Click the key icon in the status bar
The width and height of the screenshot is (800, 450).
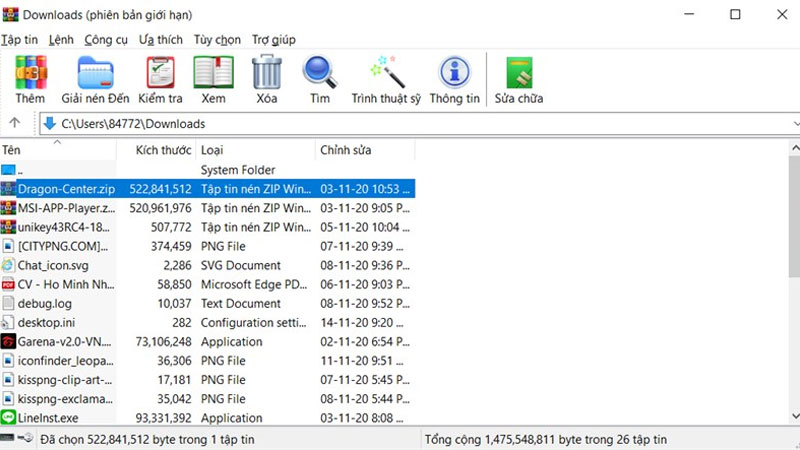[26, 438]
